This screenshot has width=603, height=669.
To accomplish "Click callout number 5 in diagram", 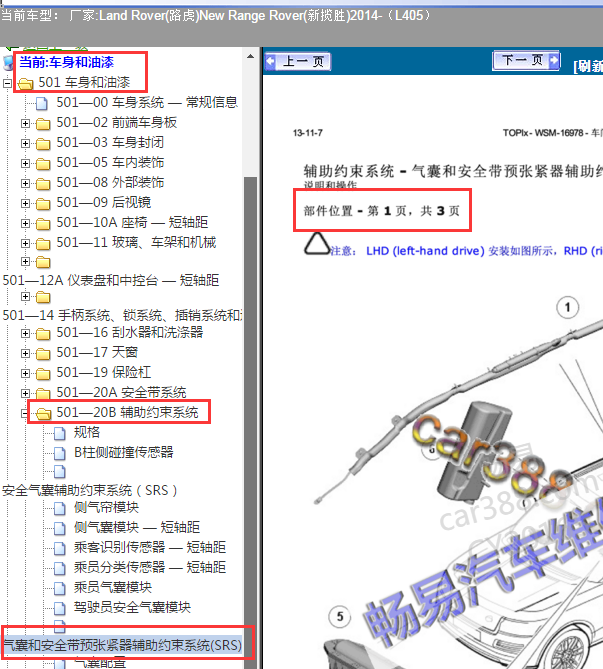I will pos(340,617).
